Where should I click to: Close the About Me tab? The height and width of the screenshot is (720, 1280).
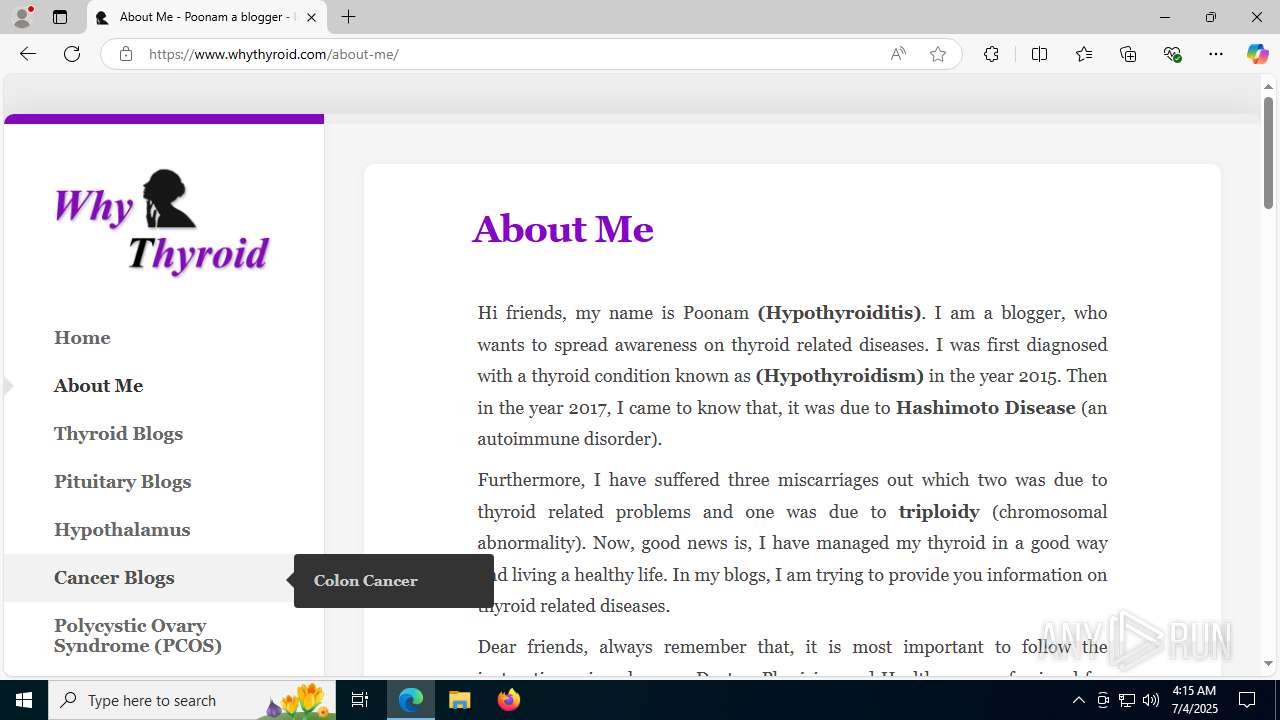311,17
